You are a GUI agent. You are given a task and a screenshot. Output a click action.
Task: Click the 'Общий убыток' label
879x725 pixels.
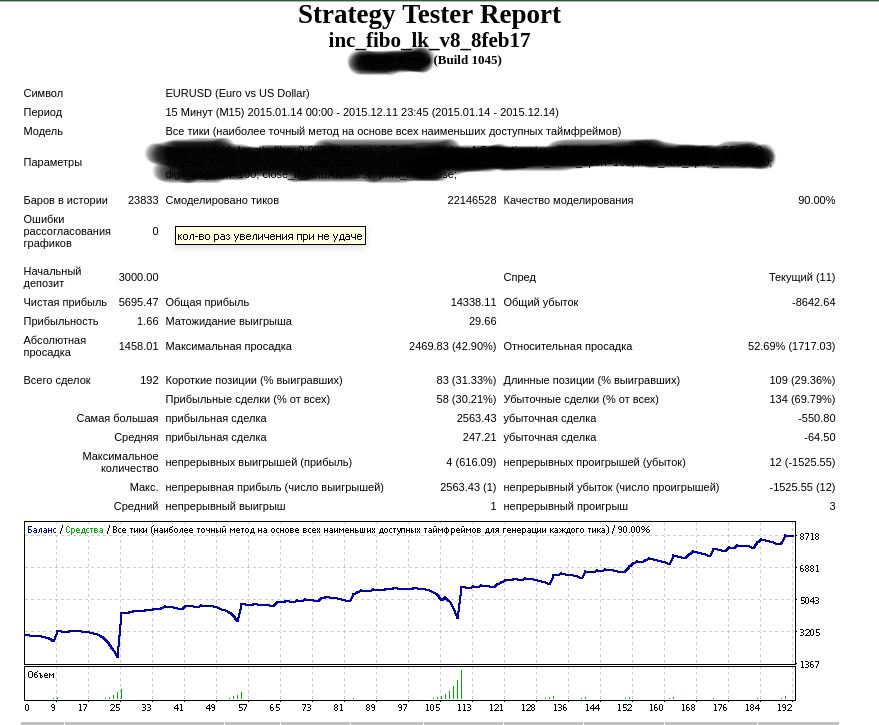[x=540, y=302]
